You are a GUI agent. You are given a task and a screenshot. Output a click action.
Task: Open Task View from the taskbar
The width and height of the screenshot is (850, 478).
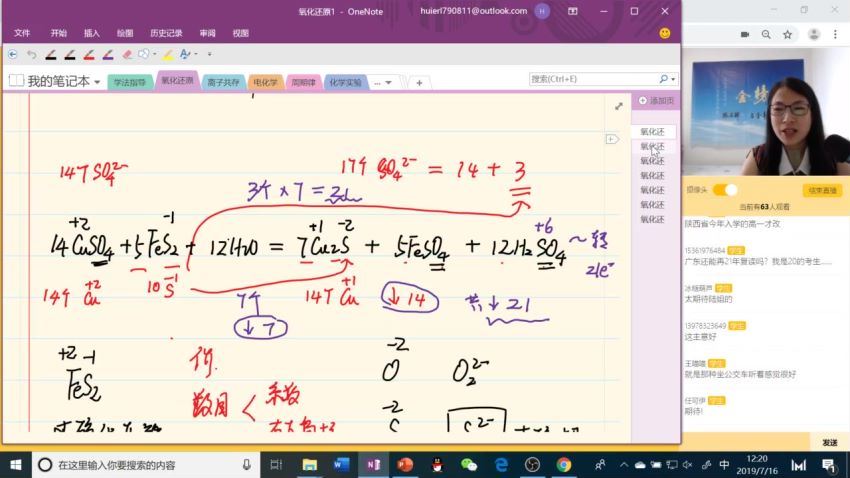click(x=276, y=465)
